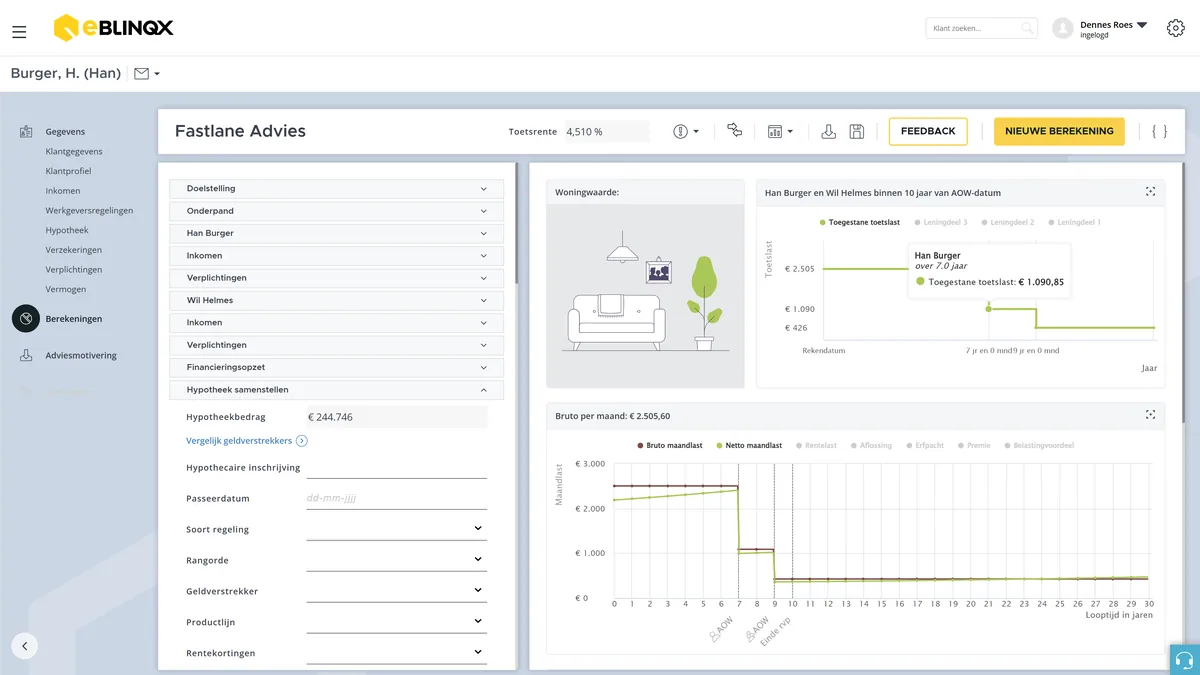Click the Passeerdatum date field
1200x675 pixels.
pyautogui.click(x=397, y=498)
